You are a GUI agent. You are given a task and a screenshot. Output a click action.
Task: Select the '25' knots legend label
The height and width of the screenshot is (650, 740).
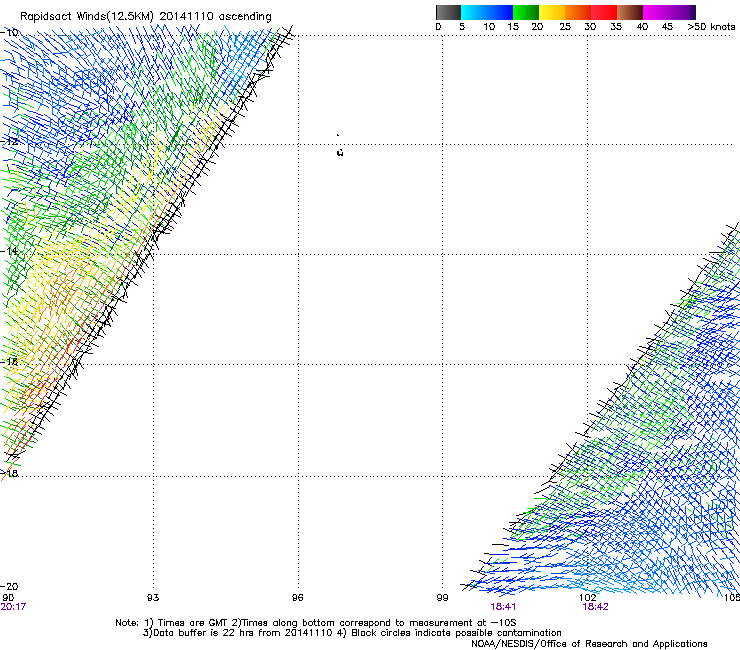point(565,27)
